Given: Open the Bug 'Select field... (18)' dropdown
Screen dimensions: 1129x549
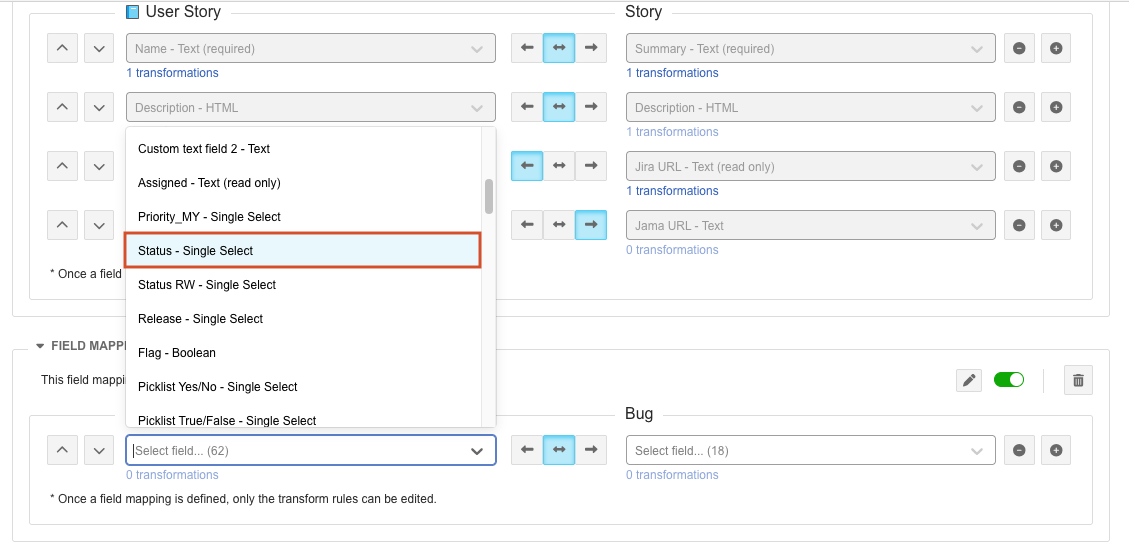Looking at the screenshot, I should pos(810,450).
